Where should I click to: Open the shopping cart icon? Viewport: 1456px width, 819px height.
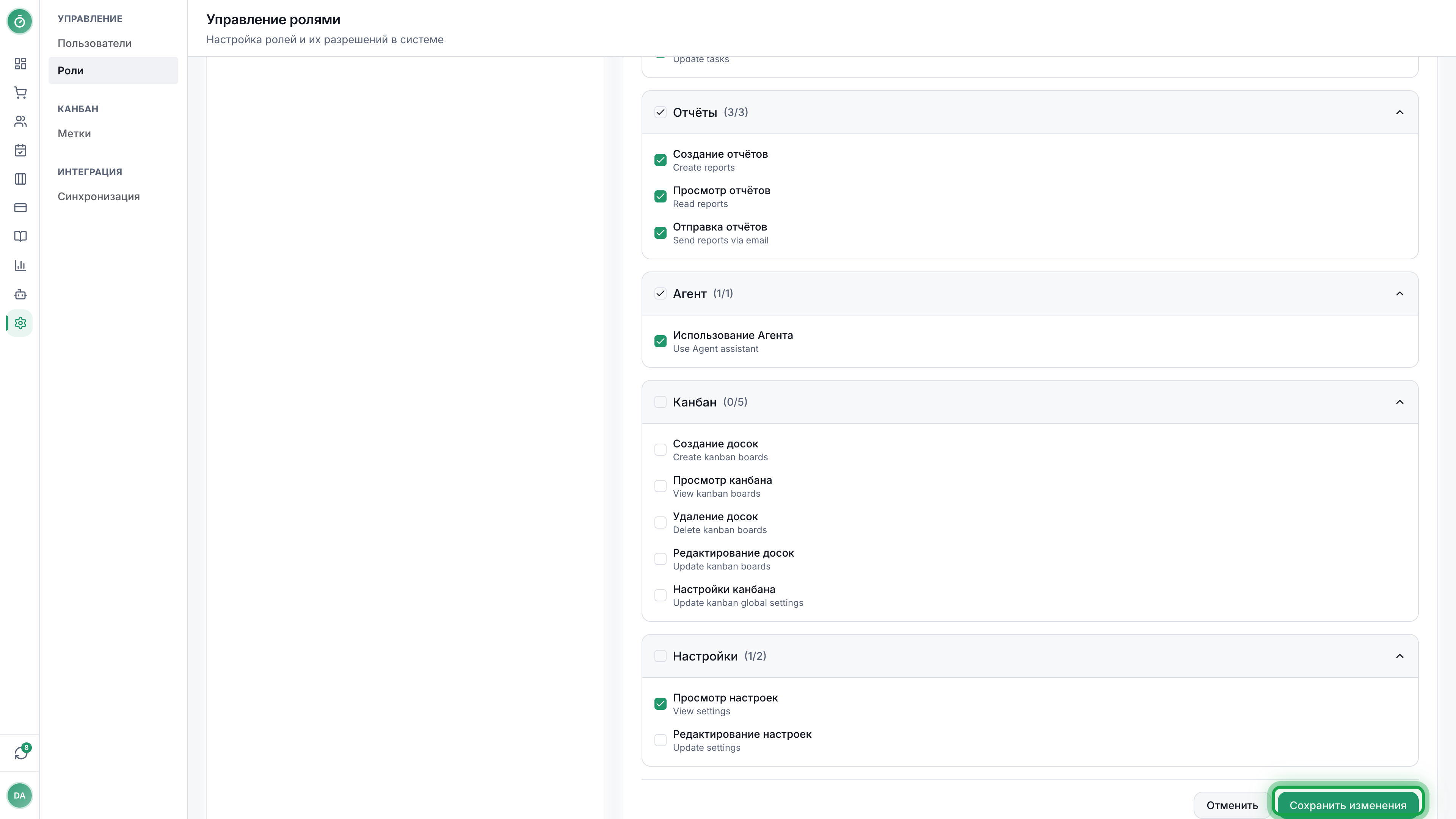20,93
